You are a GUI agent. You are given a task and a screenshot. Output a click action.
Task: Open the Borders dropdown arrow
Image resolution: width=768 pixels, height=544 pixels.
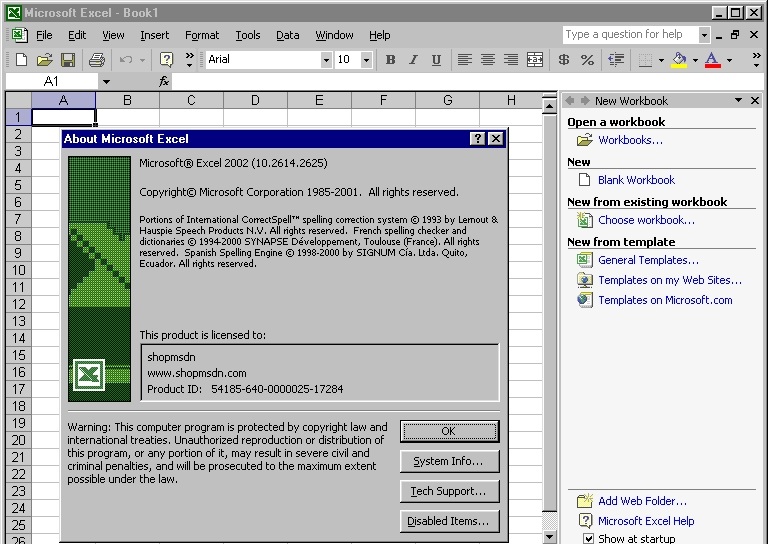661,60
